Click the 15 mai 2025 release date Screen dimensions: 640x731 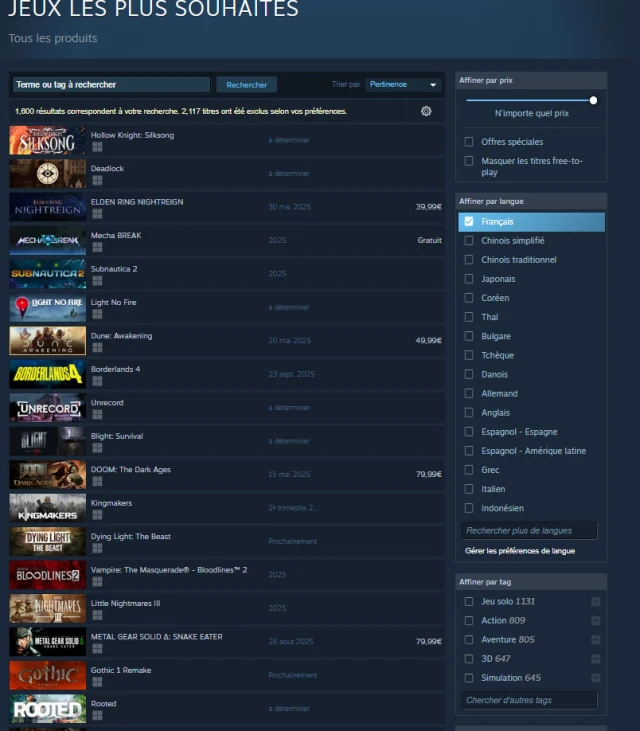(x=289, y=475)
